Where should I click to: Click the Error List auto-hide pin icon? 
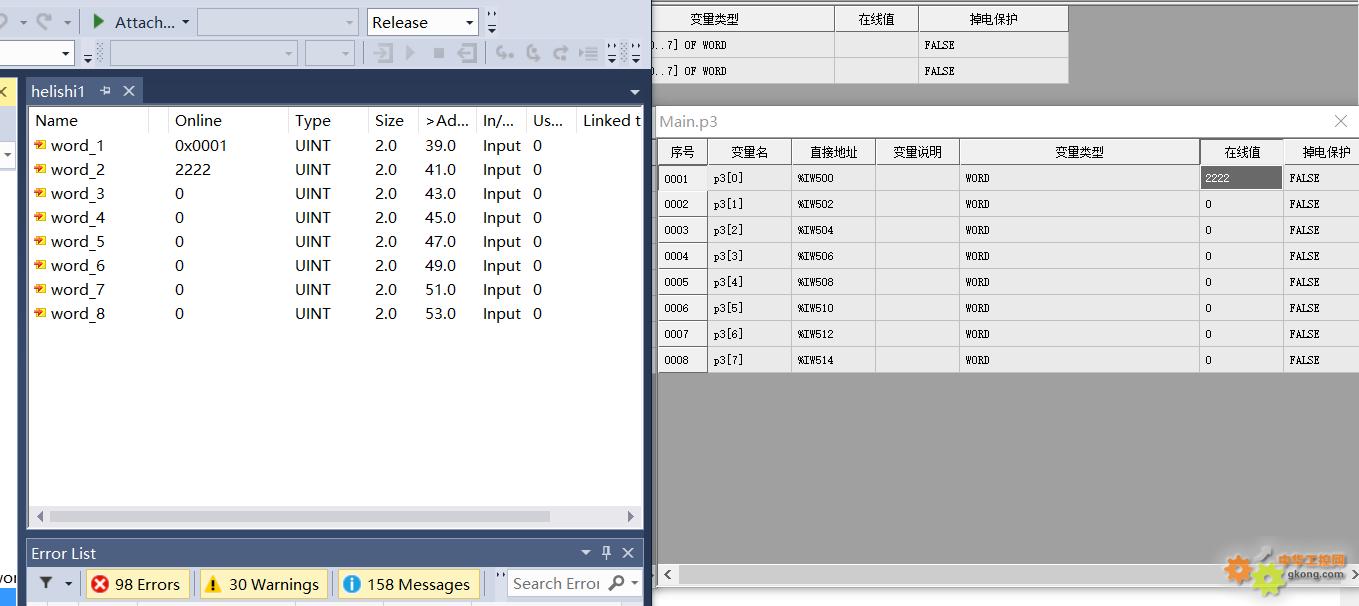click(606, 553)
